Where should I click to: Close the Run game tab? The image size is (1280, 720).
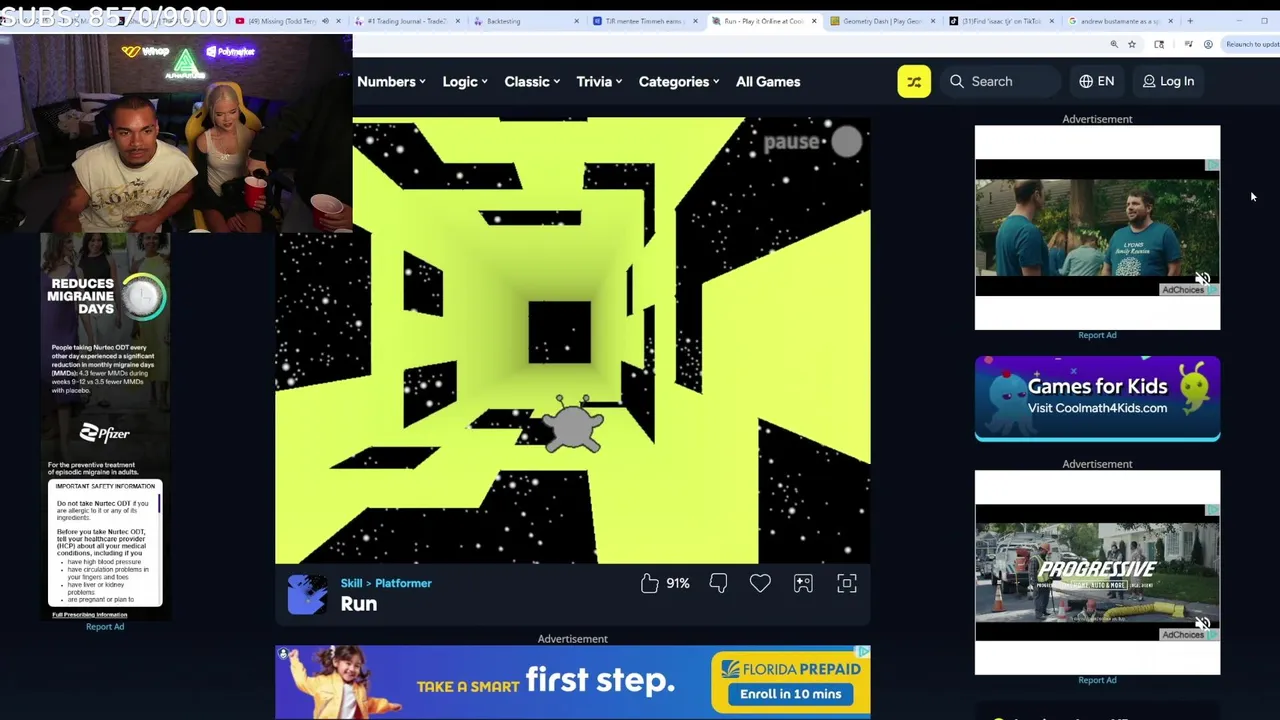[x=814, y=21]
